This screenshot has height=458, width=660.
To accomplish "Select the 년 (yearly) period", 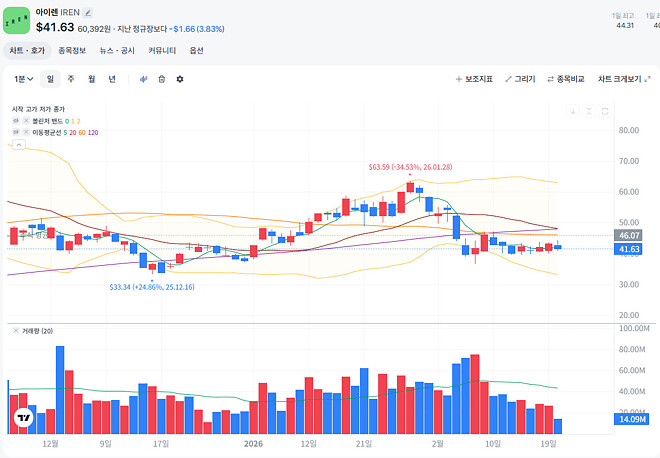I will tap(112, 79).
